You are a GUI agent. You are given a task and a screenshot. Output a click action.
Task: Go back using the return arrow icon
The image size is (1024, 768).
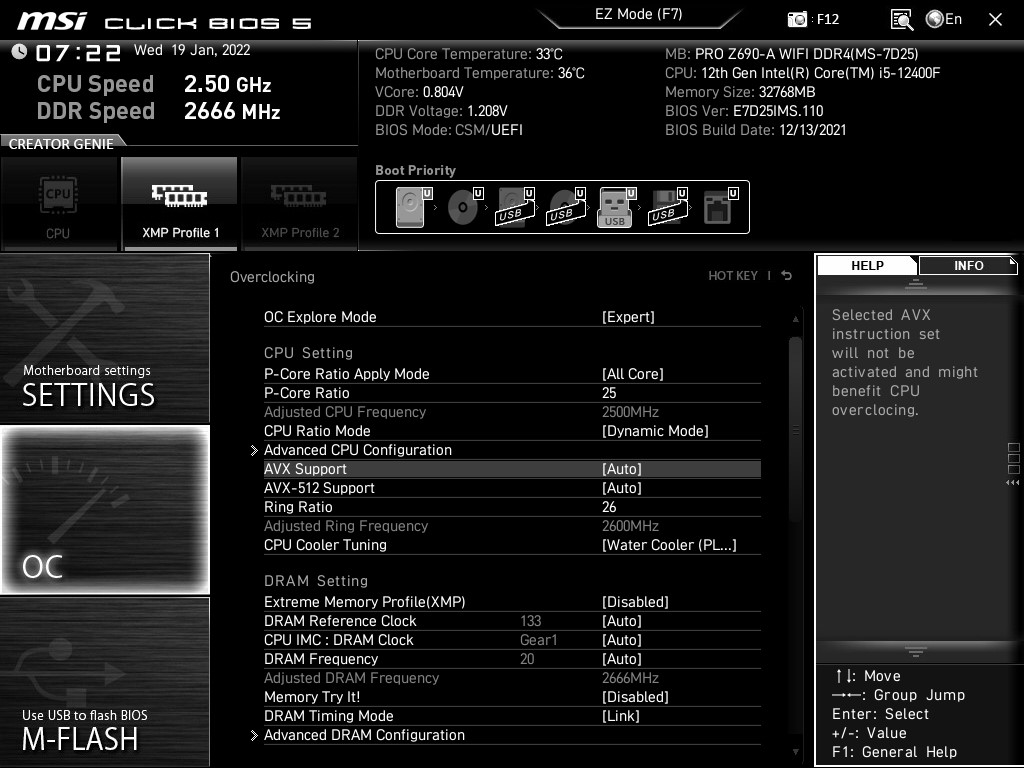coord(786,276)
